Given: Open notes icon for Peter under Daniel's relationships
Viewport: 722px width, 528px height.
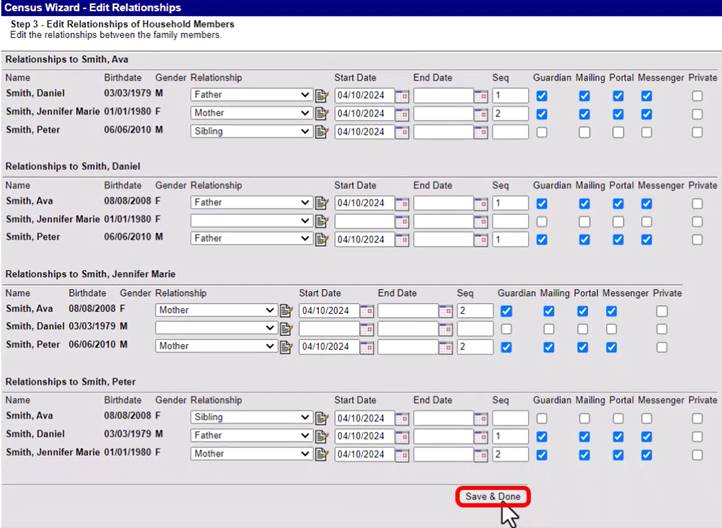Looking at the screenshot, I should [x=321, y=239].
